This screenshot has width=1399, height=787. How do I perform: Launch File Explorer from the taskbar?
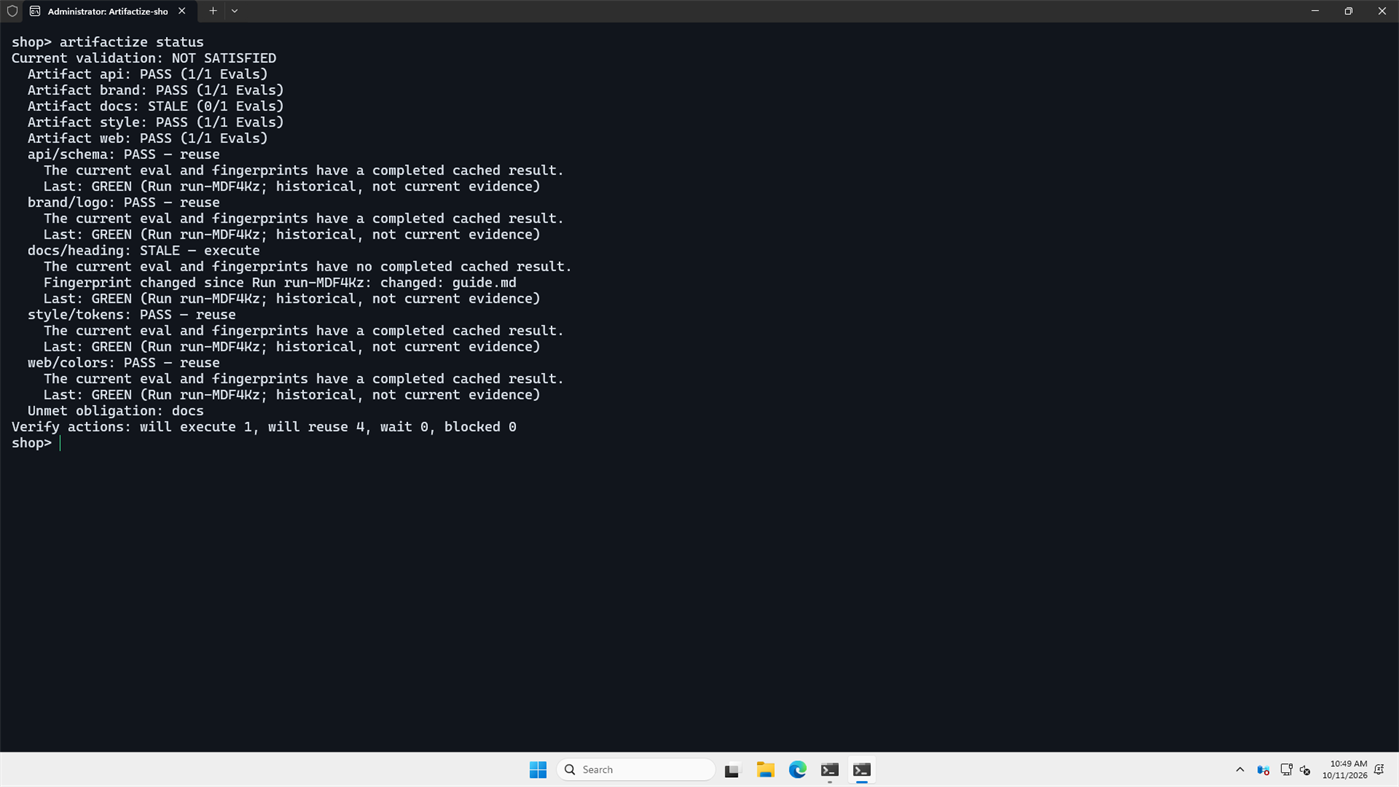(765, 770)
